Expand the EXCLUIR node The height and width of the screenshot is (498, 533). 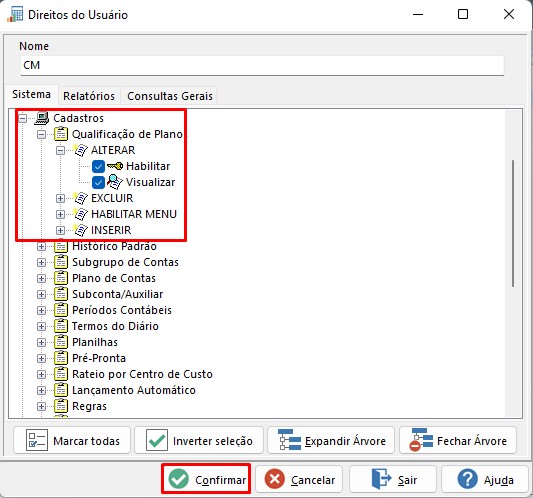[61, 198]
